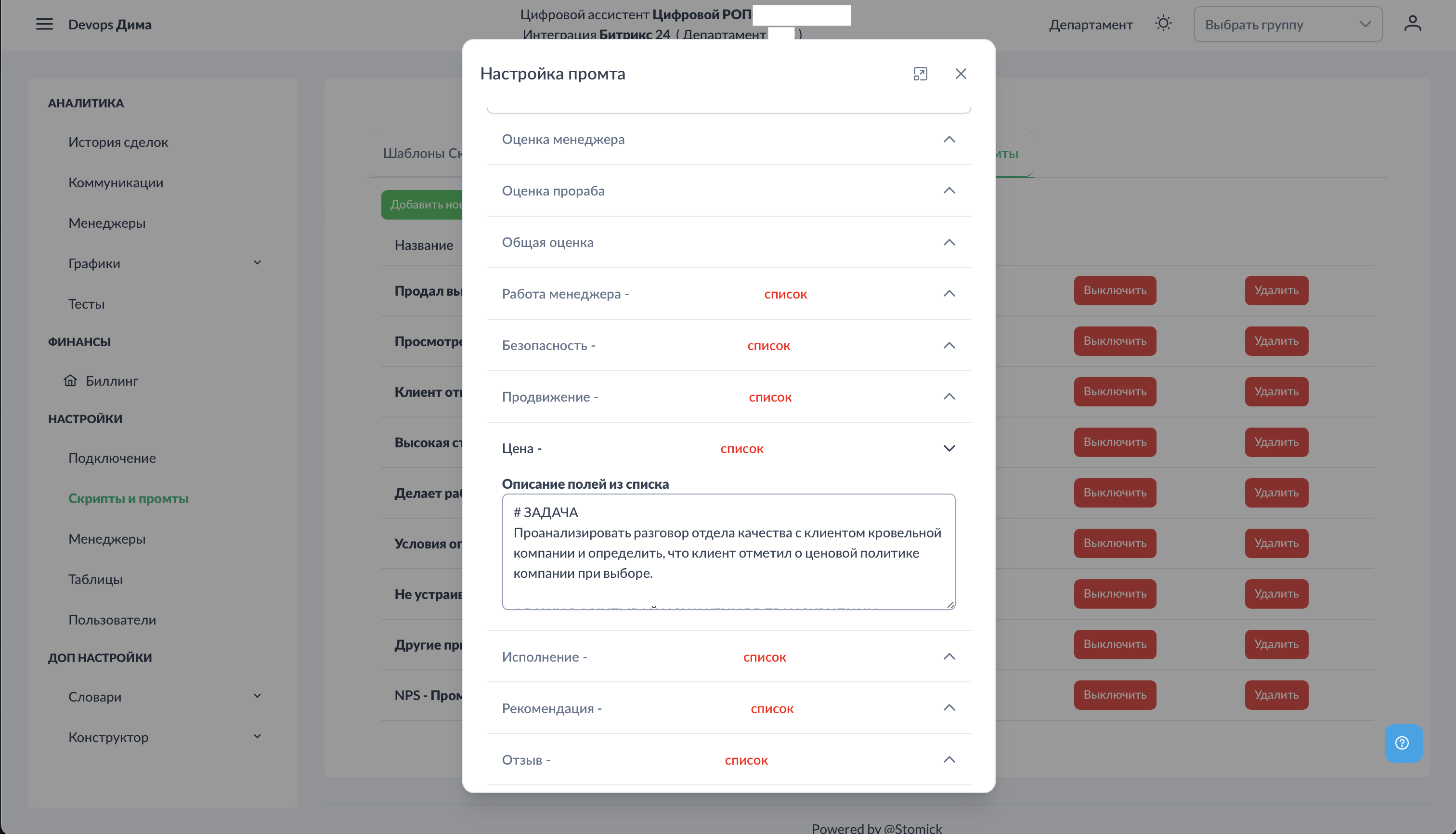This screenshot has width=1456, height=834.
Task: Expand the Manager rating section
Action: pos(949,139)
